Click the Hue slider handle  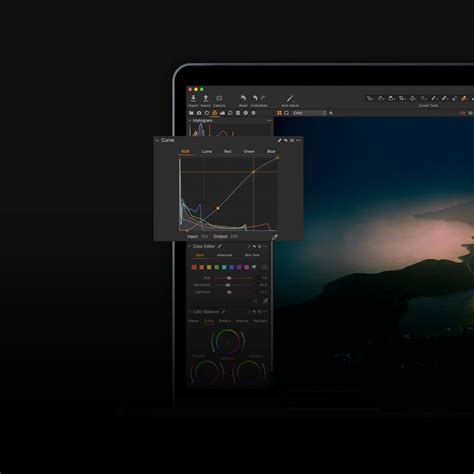click(229, 278)
